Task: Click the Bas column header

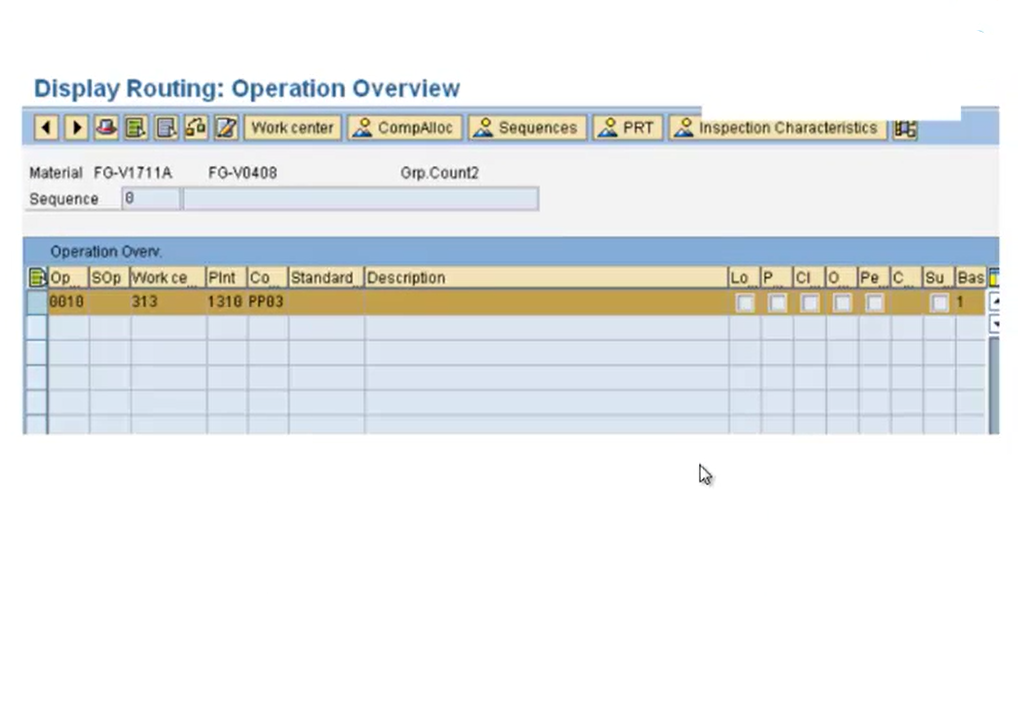Action: pos(971,278)
